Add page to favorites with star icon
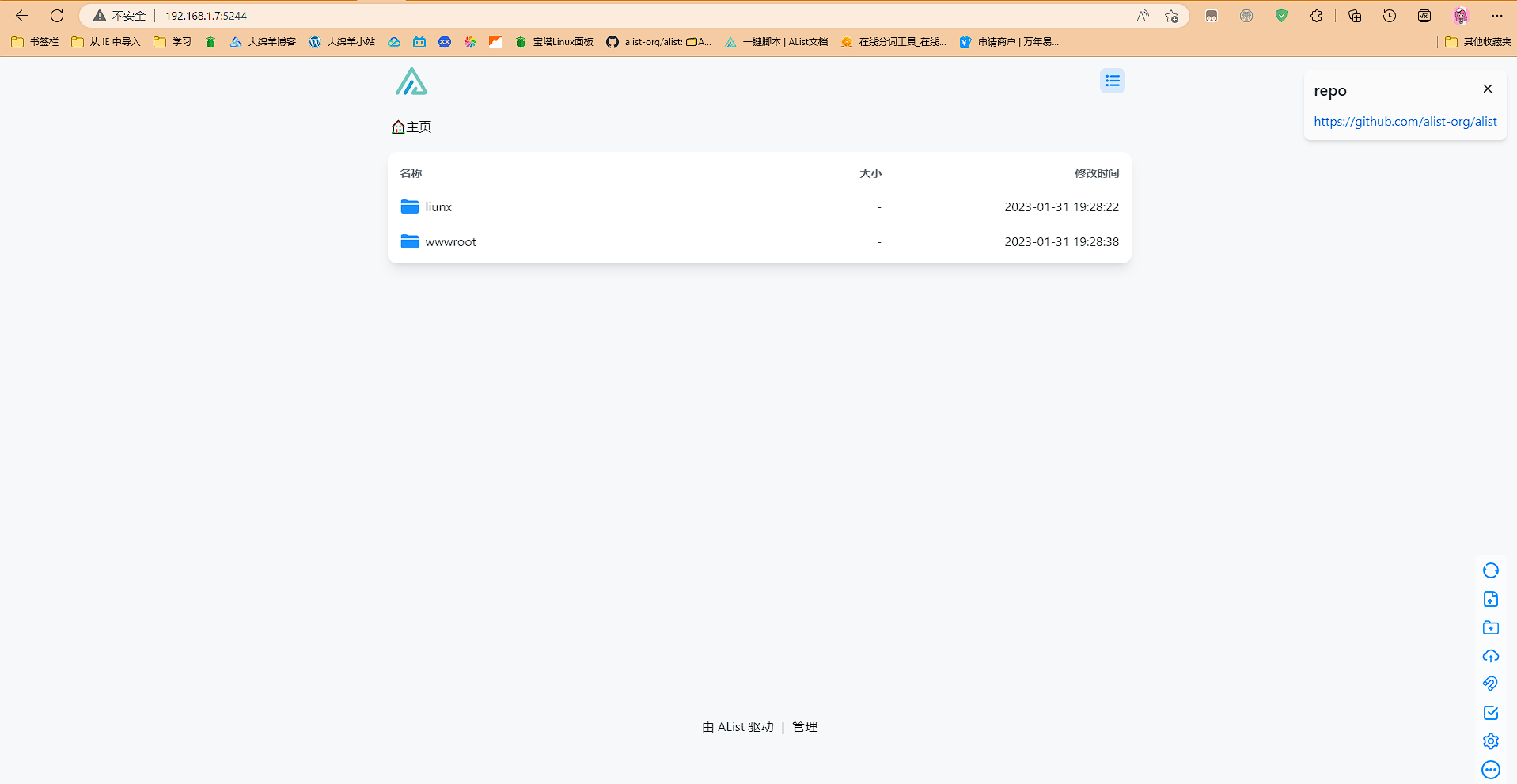 point(1171,16)
